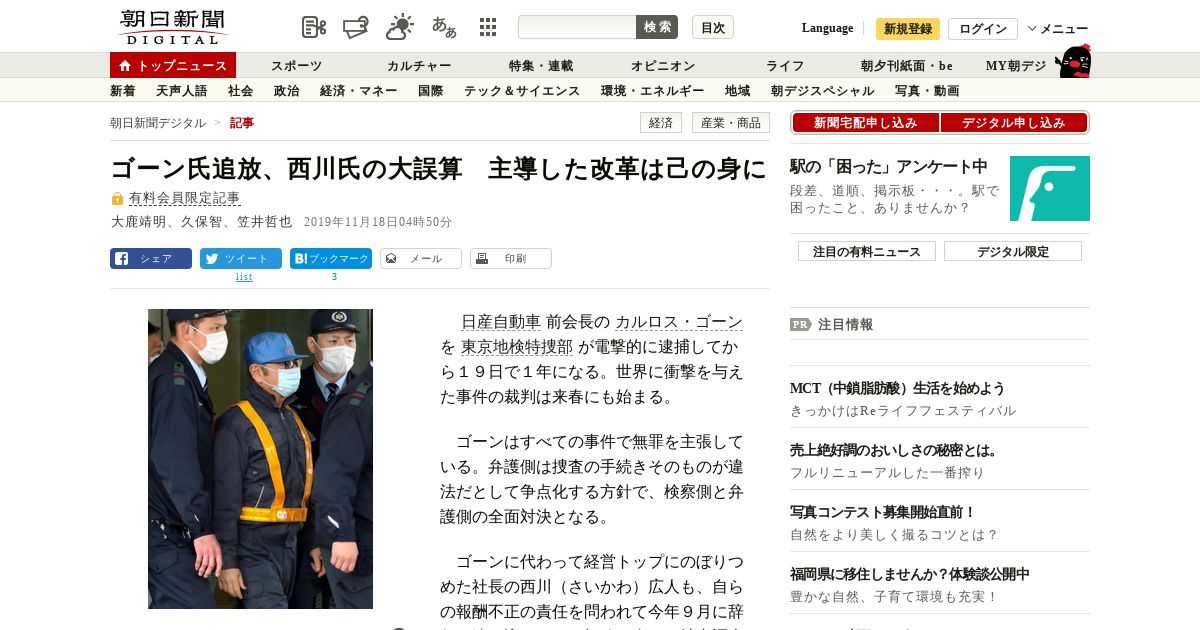
Task: Open the bookmark count '3' link
Action: pos(334,277)
